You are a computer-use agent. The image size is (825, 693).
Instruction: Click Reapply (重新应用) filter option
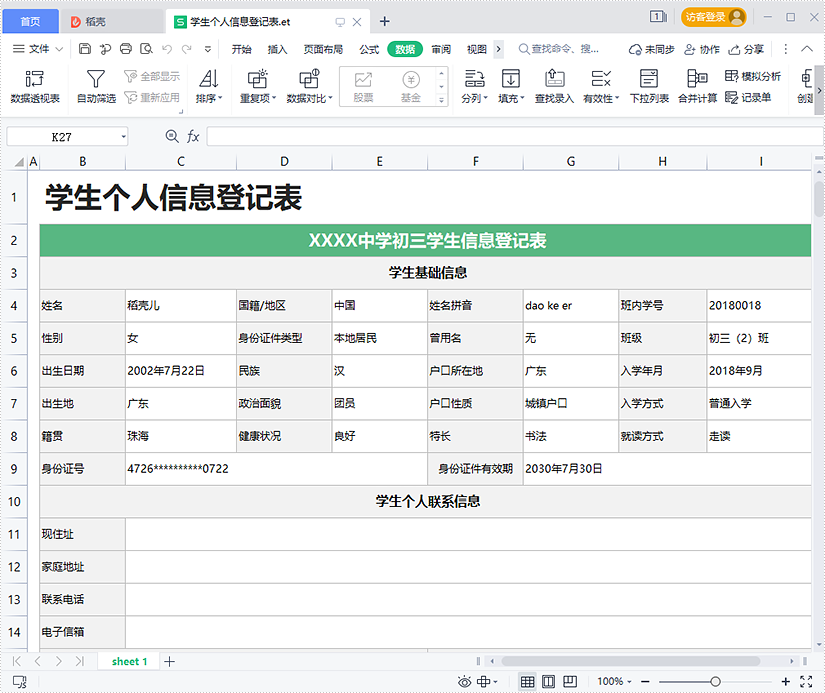(x=153, y=97)
